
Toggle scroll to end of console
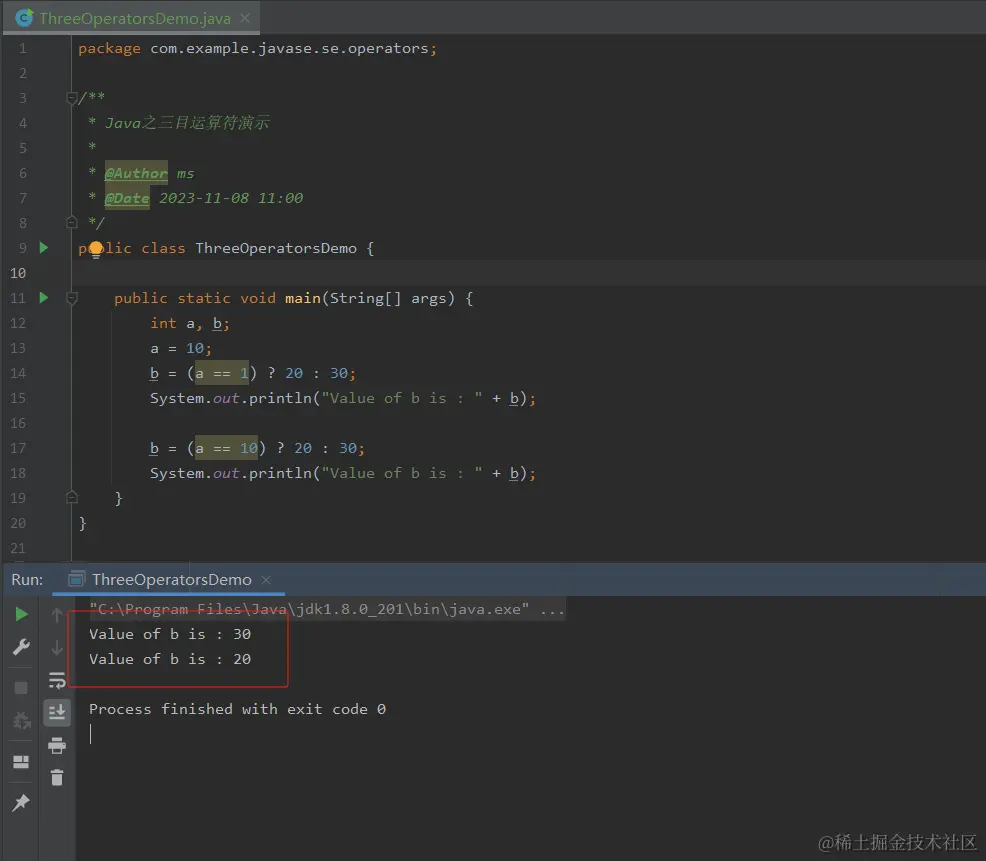(57, 713)
